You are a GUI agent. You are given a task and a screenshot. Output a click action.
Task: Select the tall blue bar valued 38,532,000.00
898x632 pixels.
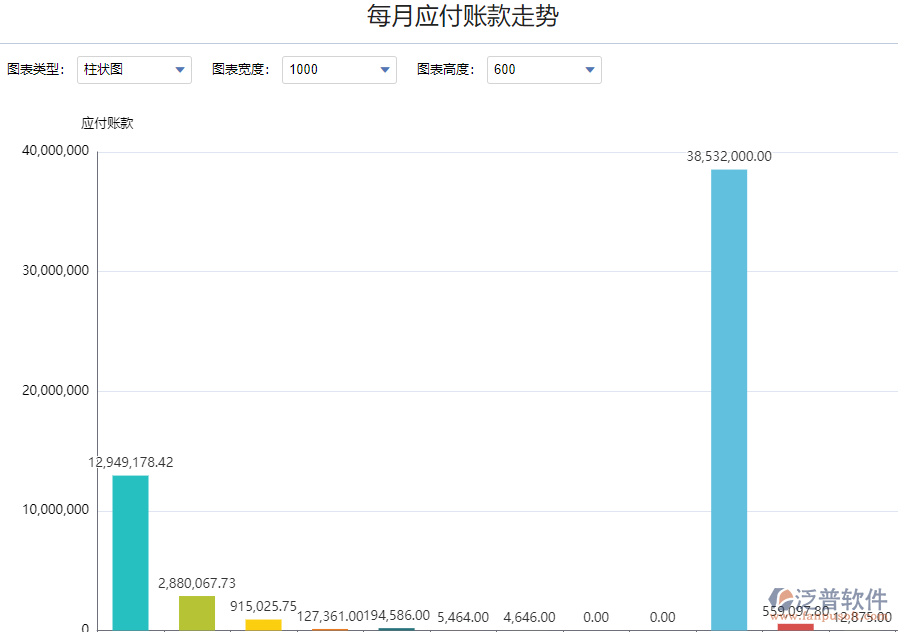point(729,400)
